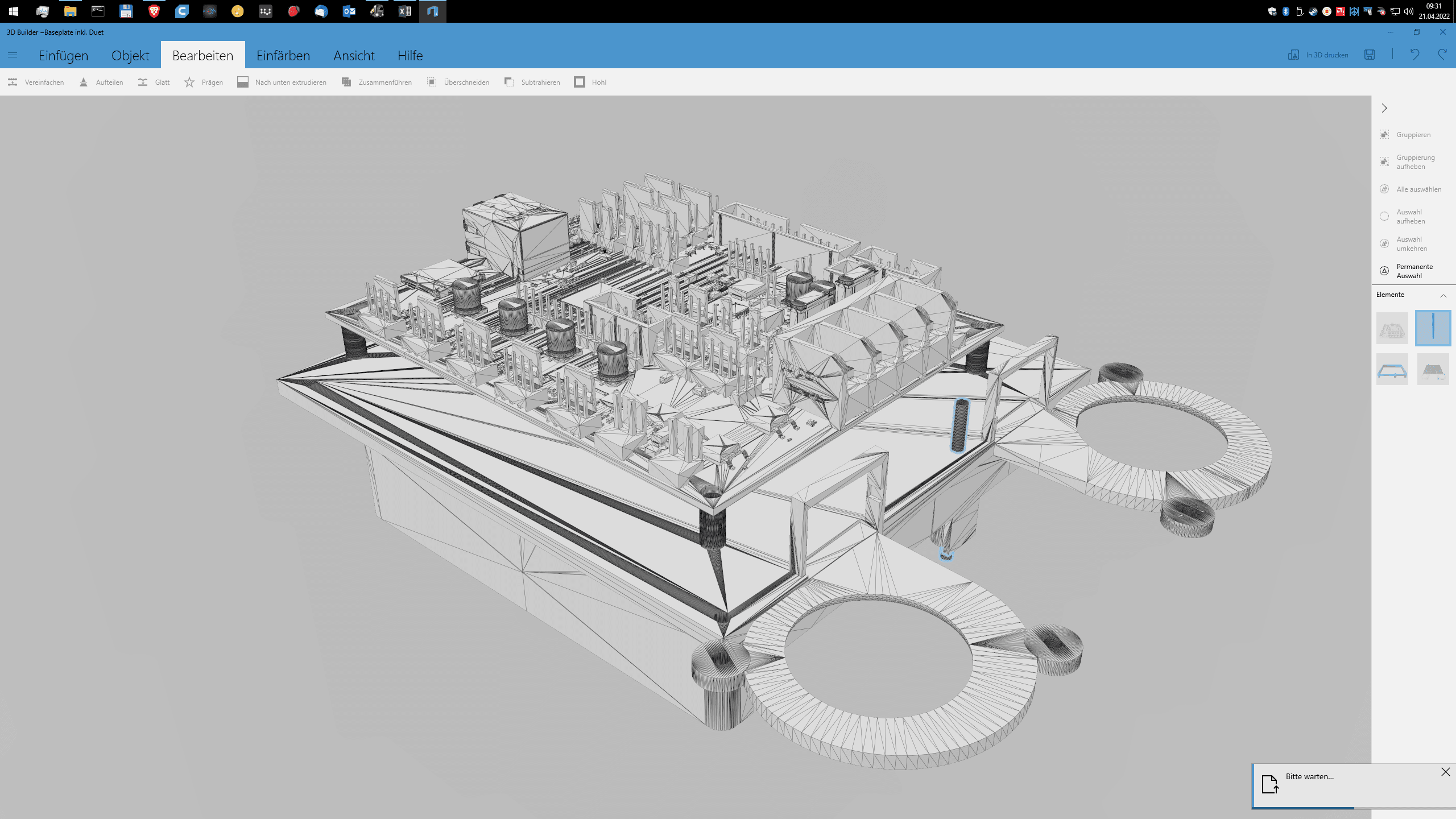Screen dimensions: 1456x819
Task: Click Zusammenführen to merge objects
Action: point(377,82)
